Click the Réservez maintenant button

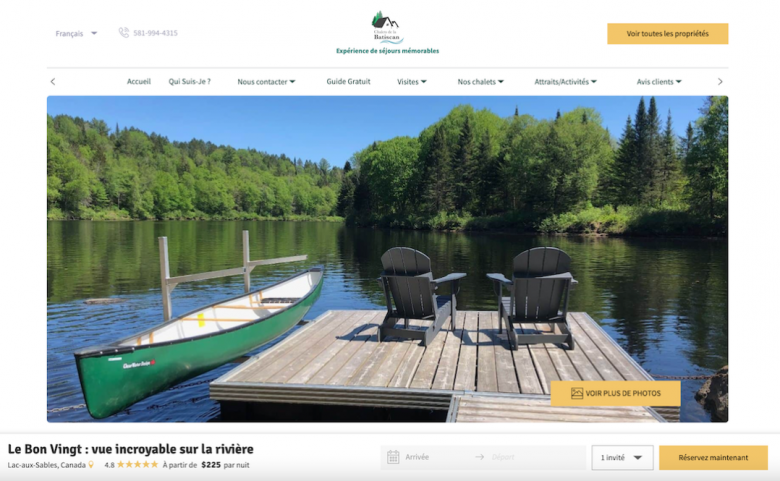(713, 457)
